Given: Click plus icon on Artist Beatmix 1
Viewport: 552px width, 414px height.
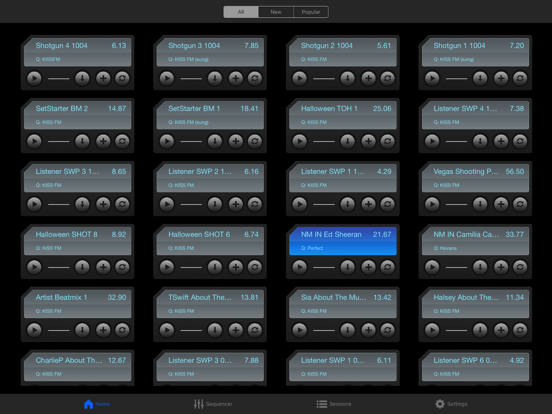Looking at the screenshot, I should pyautogui.click(x=103, y=330).
